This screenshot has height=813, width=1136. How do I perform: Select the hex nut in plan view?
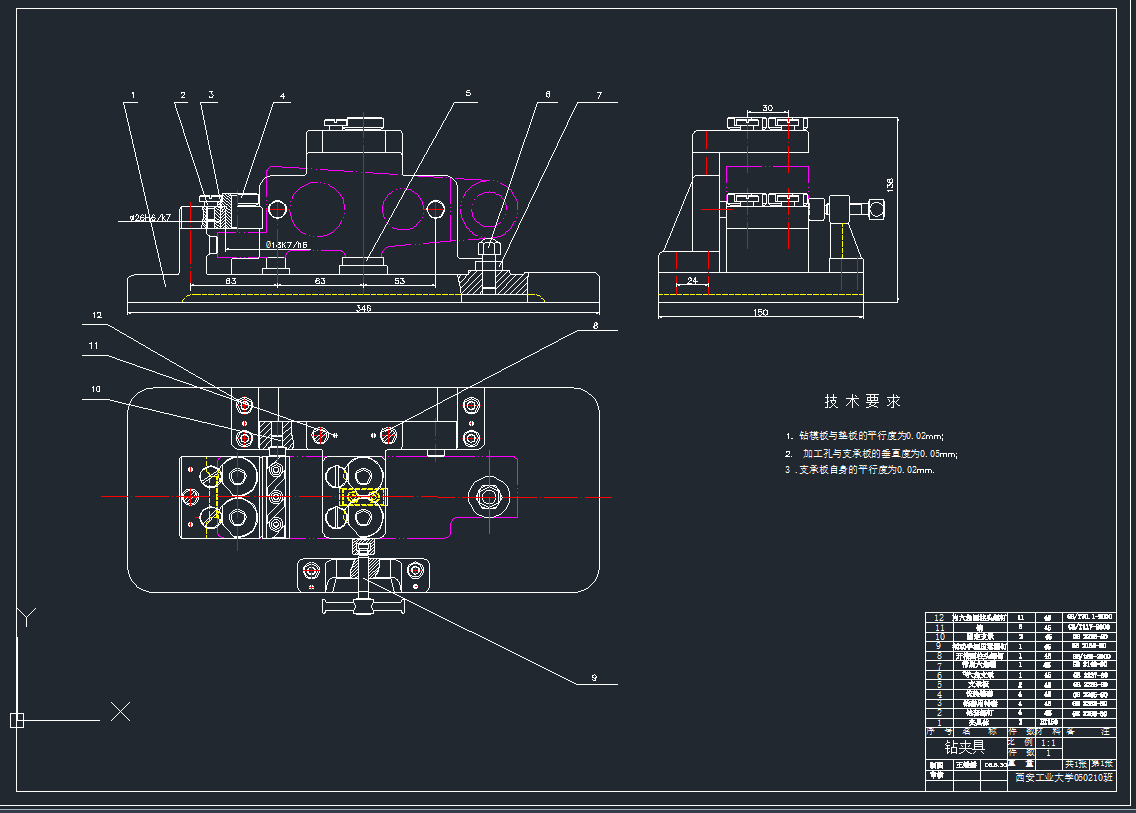point(489,496)
